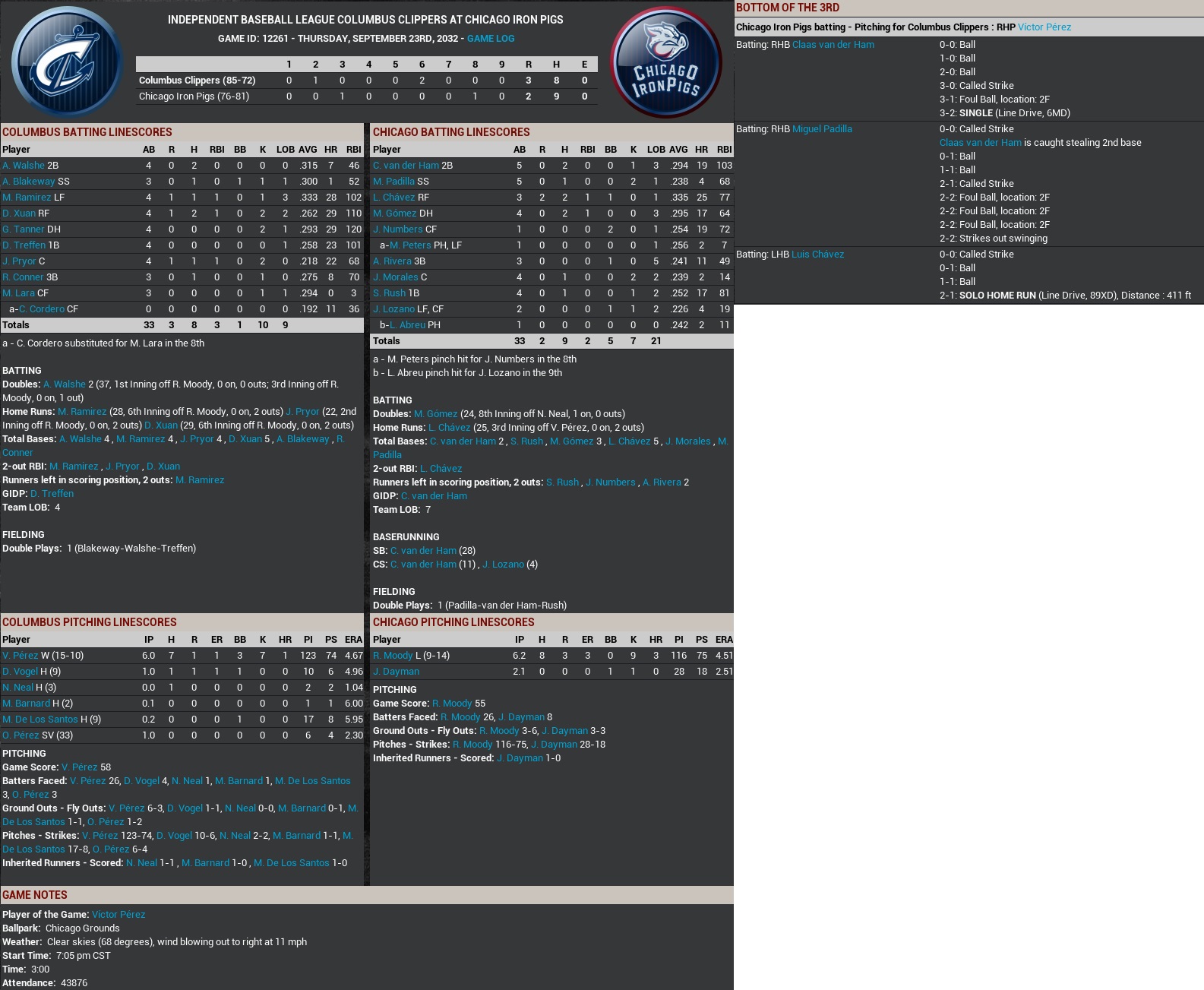Open R. Moody in Chicago Game Score line
The width and height of the screenshot is (1204, 990).
pyautogui.click(x=452, y=704)
